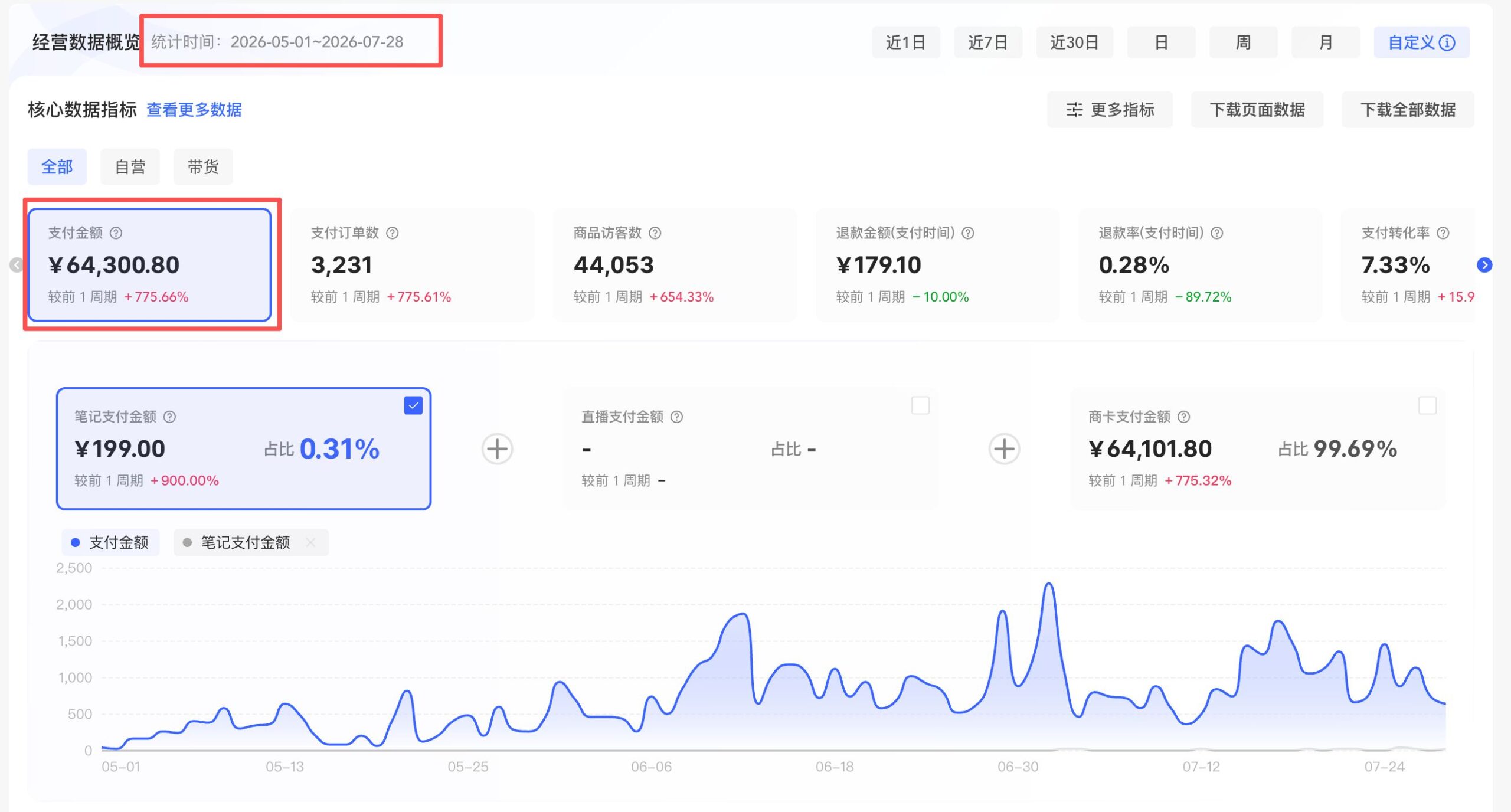Click help icon next to 支付金额 card
The width and height of the screenshot is (1511, 812).
116,233
